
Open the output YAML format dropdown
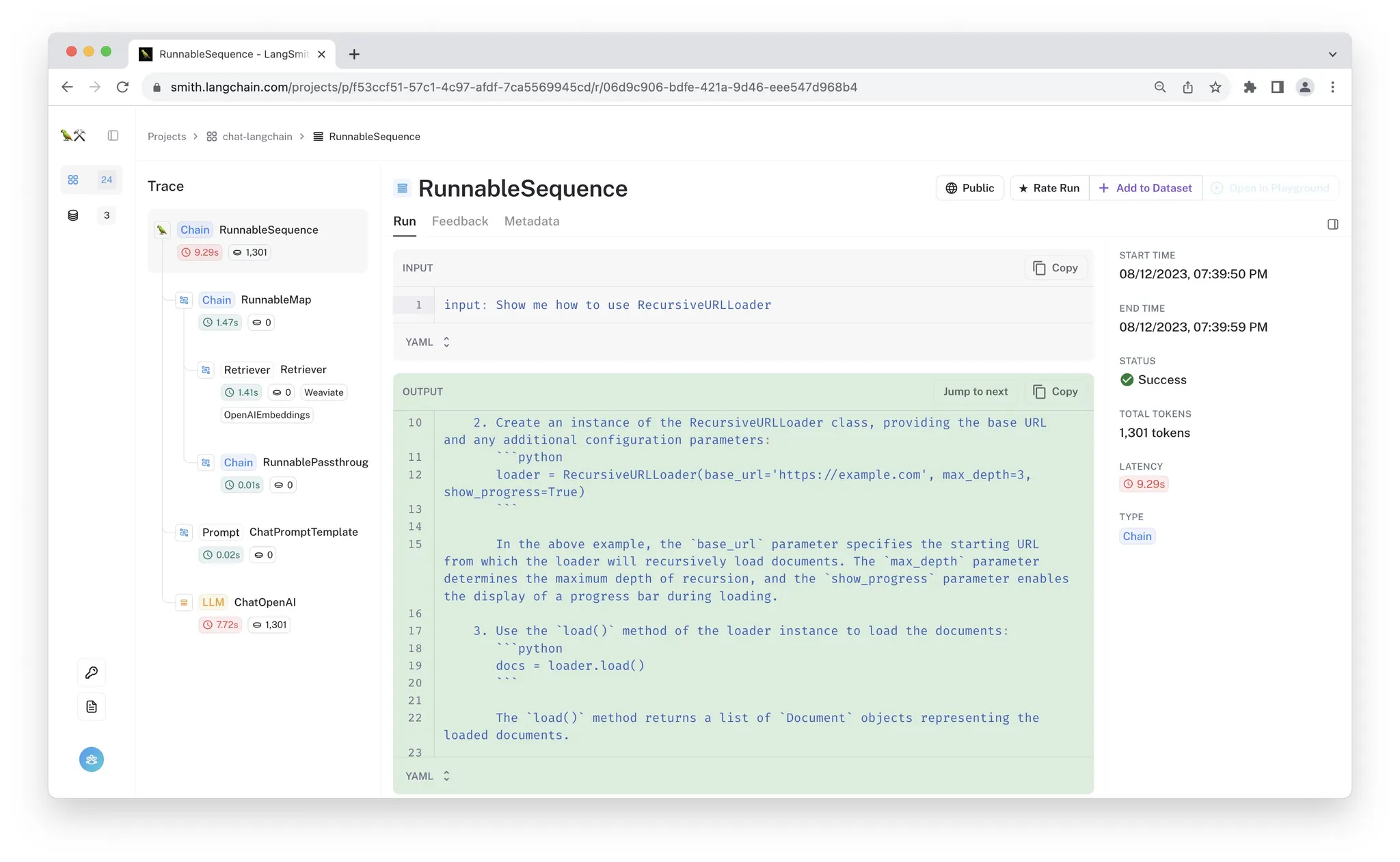coord(427,776)
